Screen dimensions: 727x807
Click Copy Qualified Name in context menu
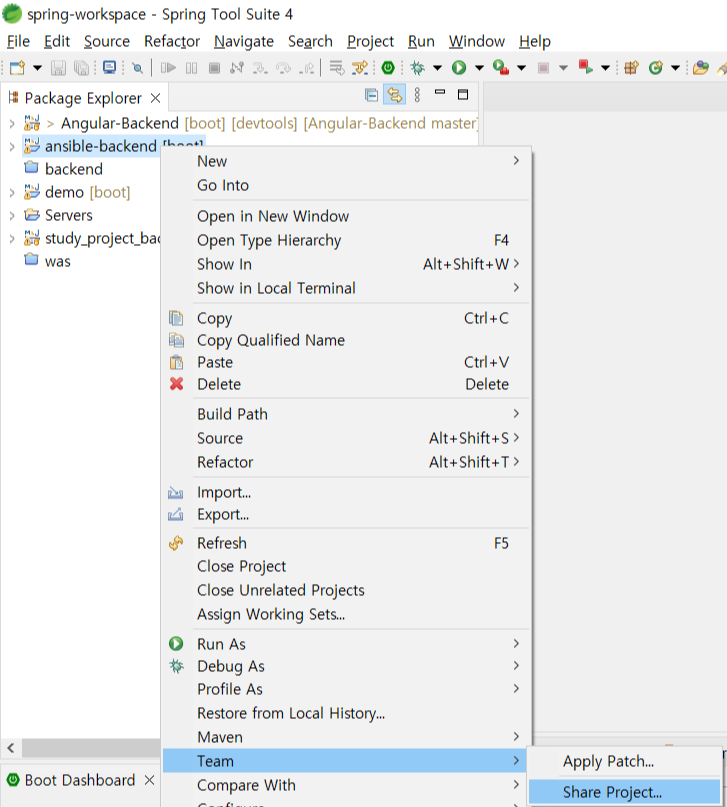[345, 340]
